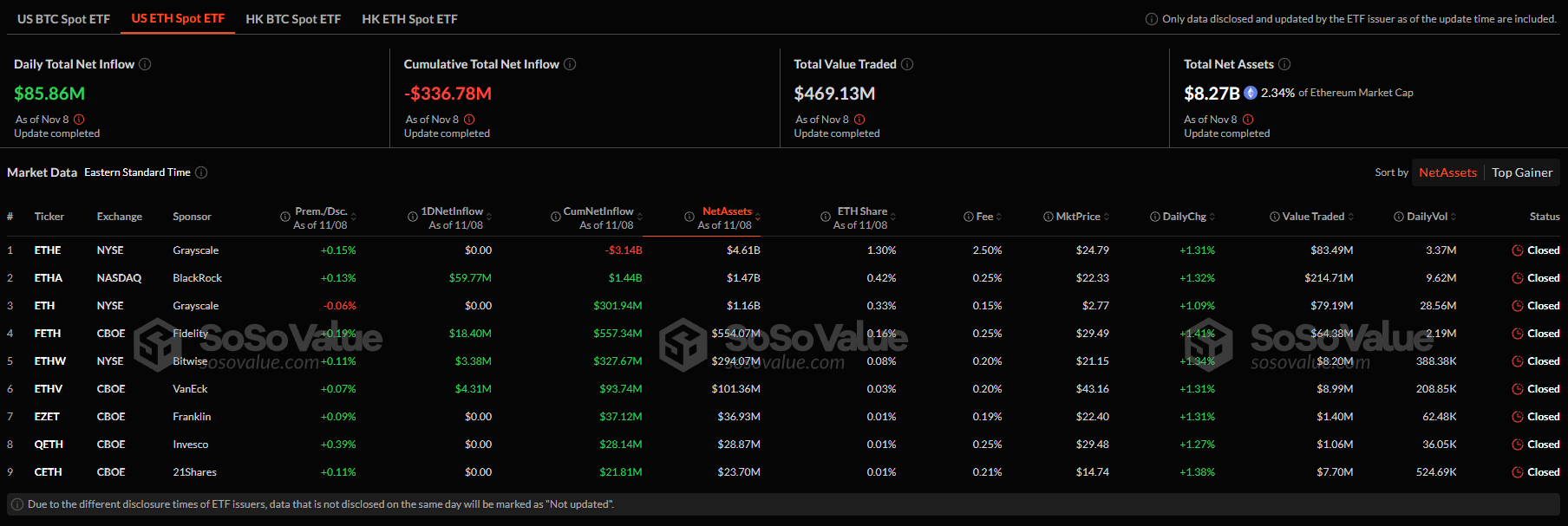Click red alert icon under Daily Total Net Inflow
Image resolution: width=1568 pixels, height=526 pixels.
coord(79,120)
